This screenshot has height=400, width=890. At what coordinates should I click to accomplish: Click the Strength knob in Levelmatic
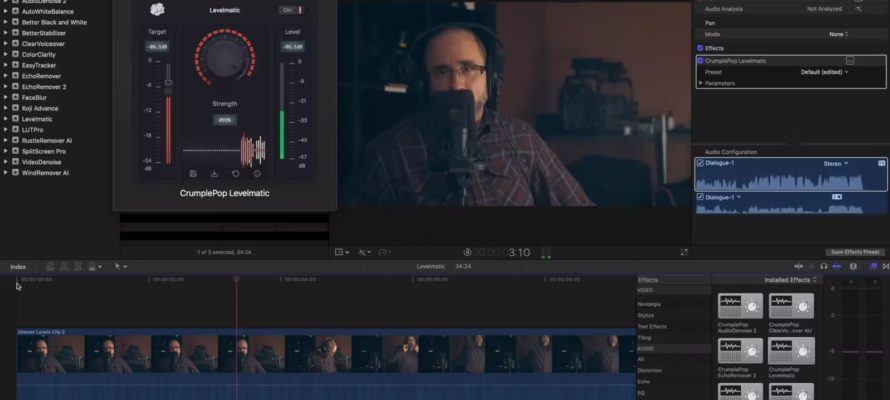[x=225, y=57]
